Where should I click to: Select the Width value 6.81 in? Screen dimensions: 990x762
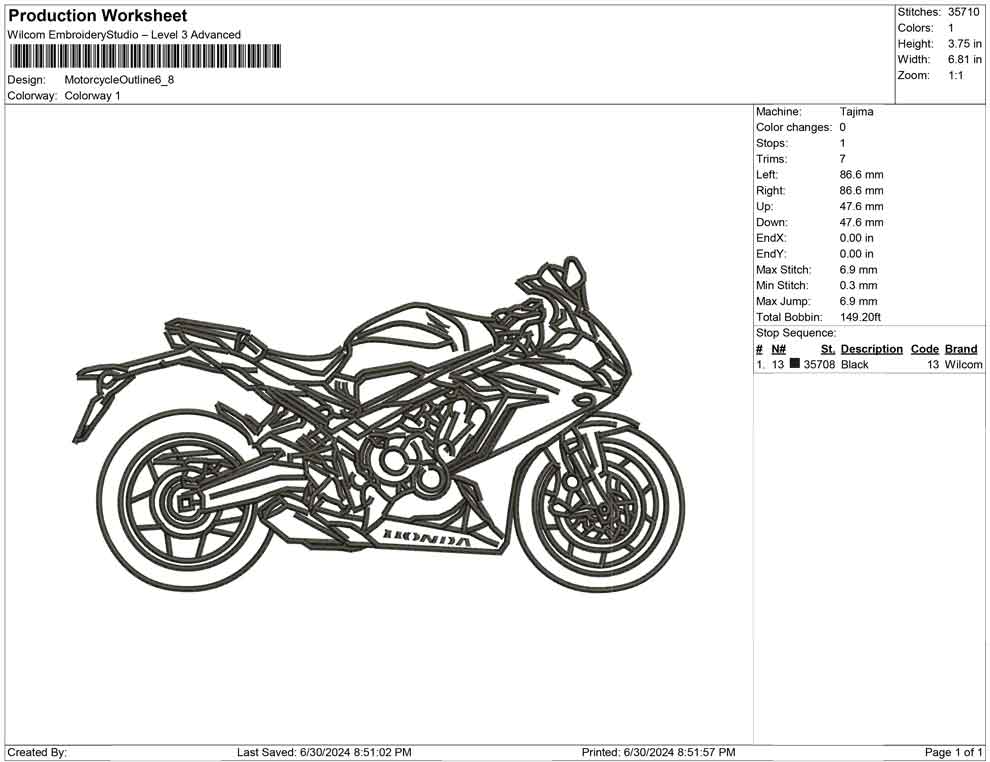(964, 59)
